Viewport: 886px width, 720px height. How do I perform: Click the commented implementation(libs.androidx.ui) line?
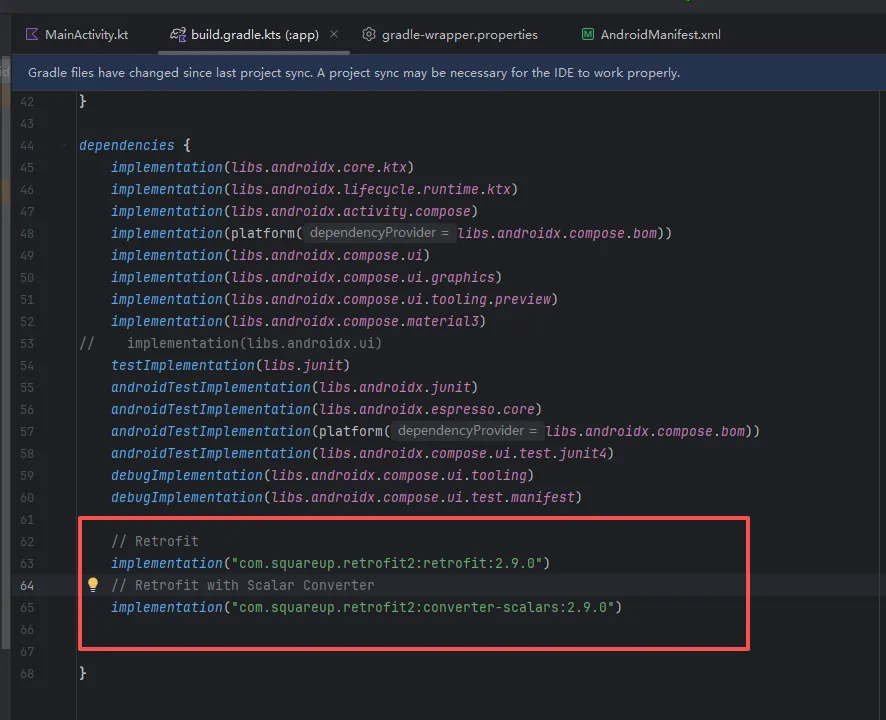click(x=231, y=344)
